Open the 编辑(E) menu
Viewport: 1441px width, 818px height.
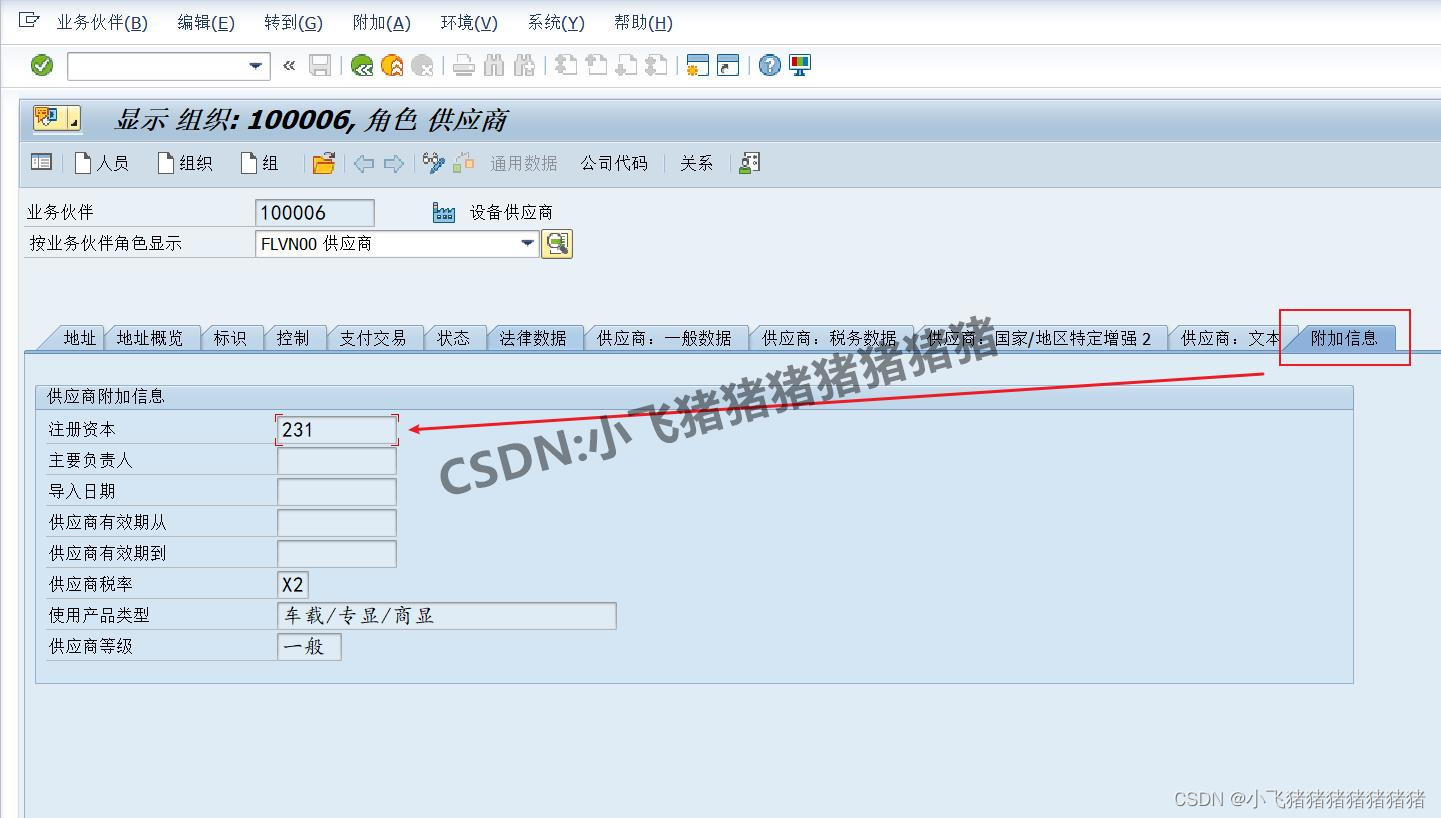206,22
